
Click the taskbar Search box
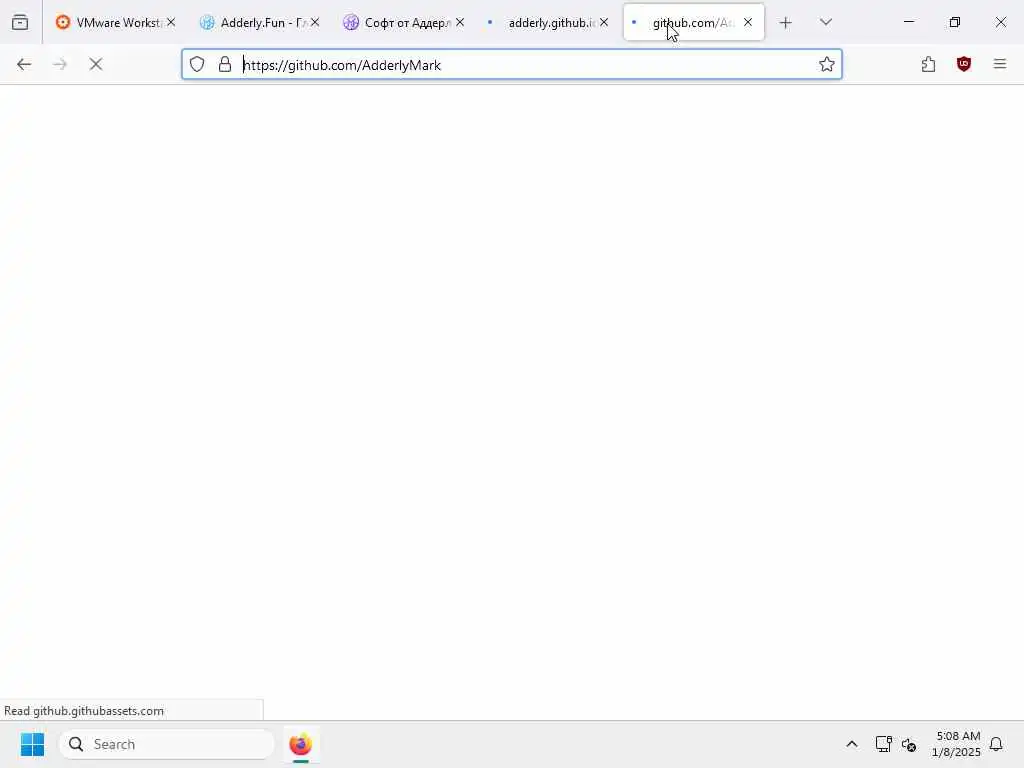167,744
